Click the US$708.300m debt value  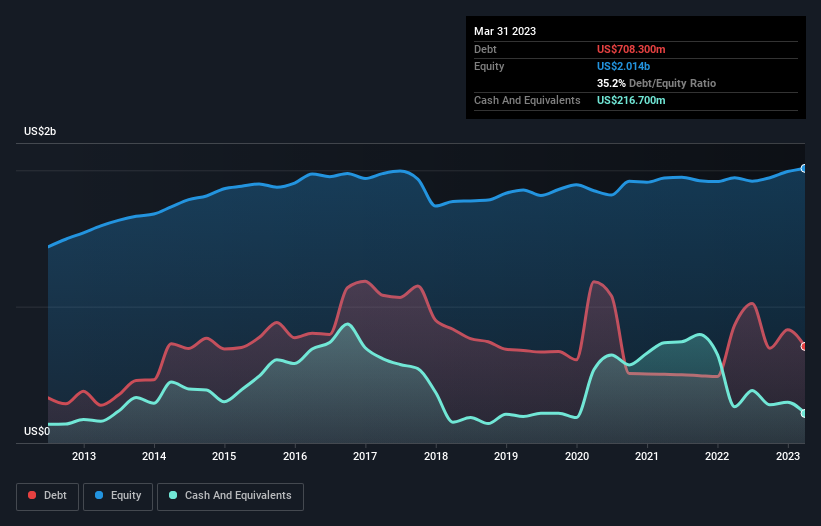point(631,49)
